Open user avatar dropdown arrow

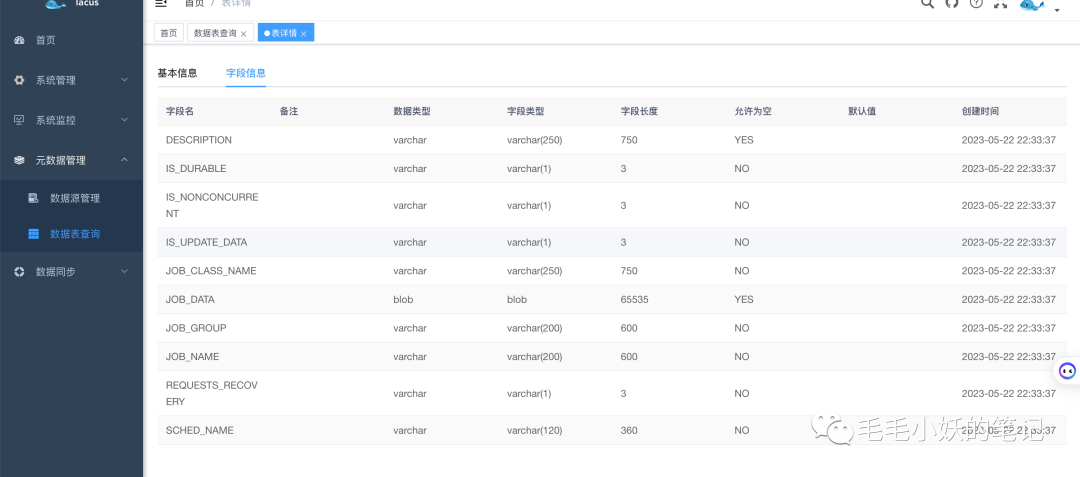coord(1057,10)
